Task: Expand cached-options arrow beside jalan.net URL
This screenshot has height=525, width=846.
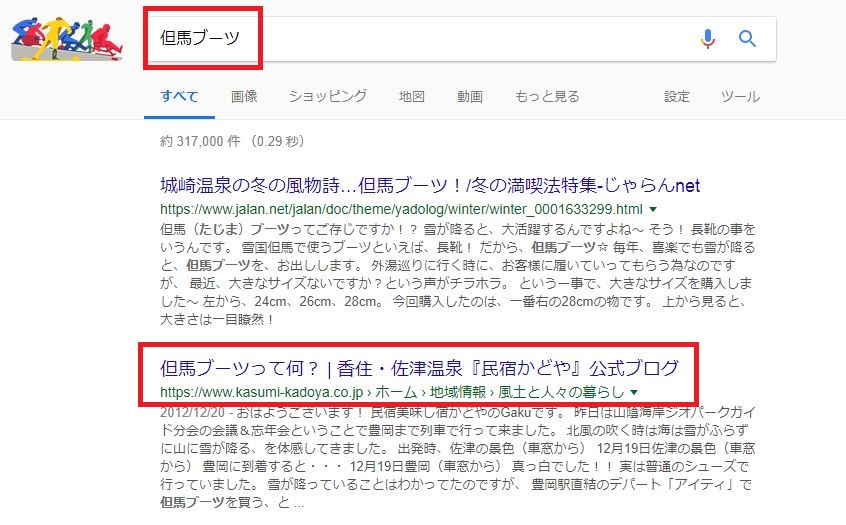Action: pos(653,209)
